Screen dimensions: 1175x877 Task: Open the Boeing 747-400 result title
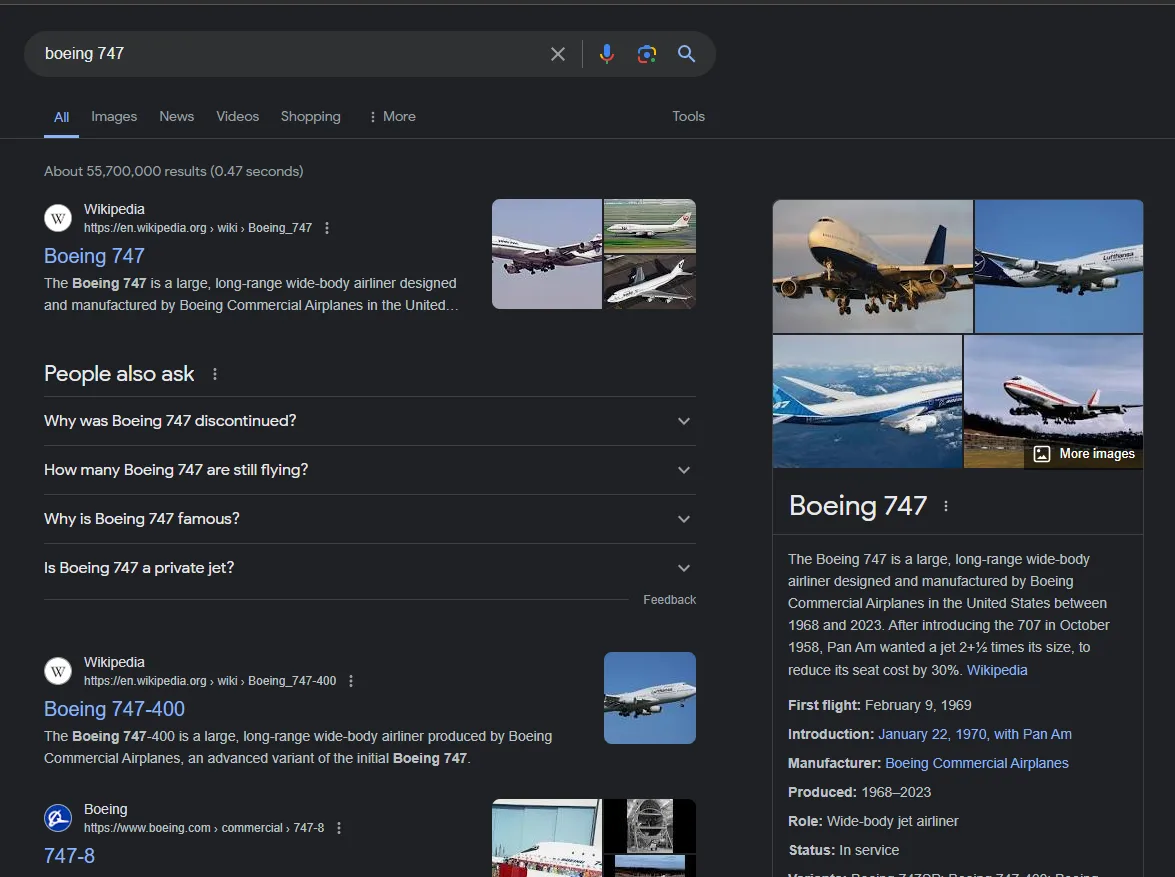click(115, 709)
